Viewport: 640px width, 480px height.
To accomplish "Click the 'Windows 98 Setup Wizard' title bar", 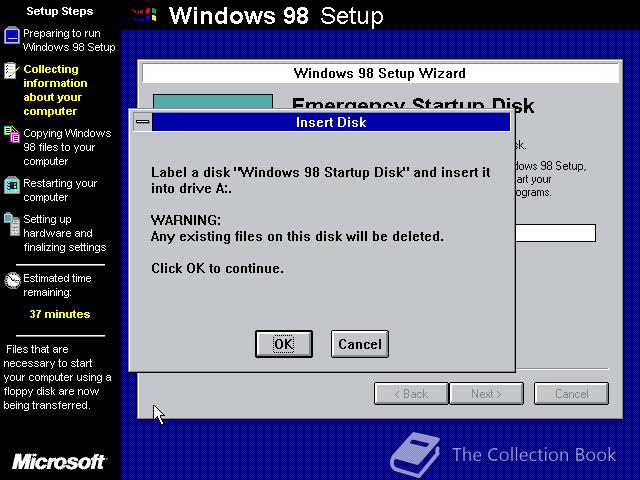I will point(380,73).
